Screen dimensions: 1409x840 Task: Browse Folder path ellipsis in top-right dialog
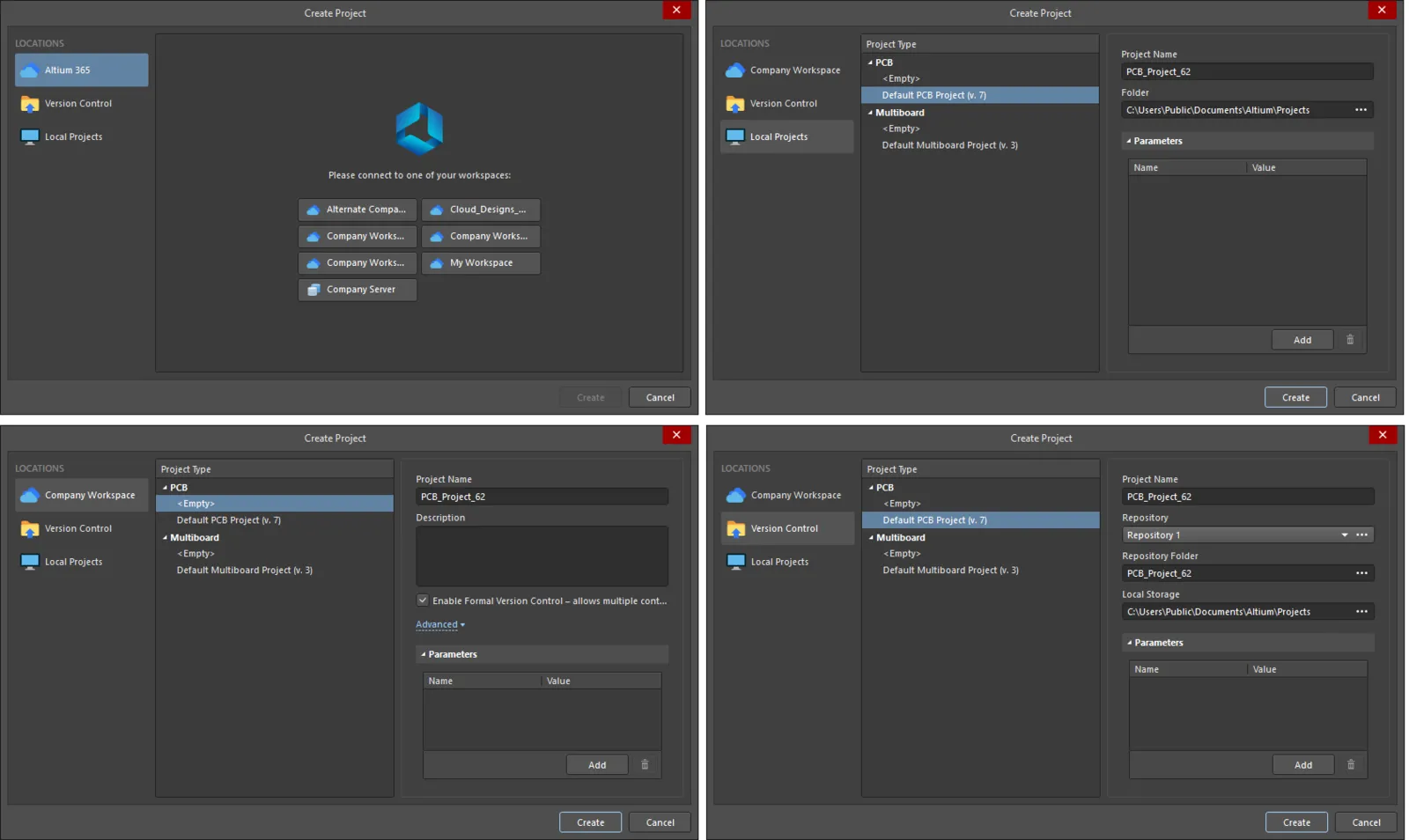pos(1361,110)
